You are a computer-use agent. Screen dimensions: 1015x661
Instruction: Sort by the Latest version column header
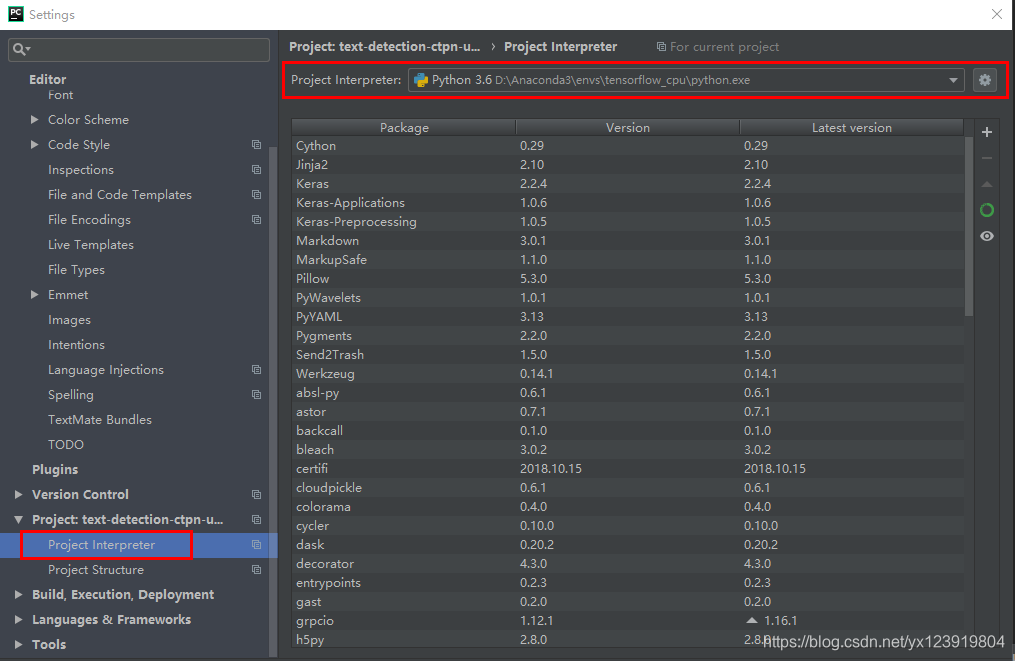pos(852,128)
